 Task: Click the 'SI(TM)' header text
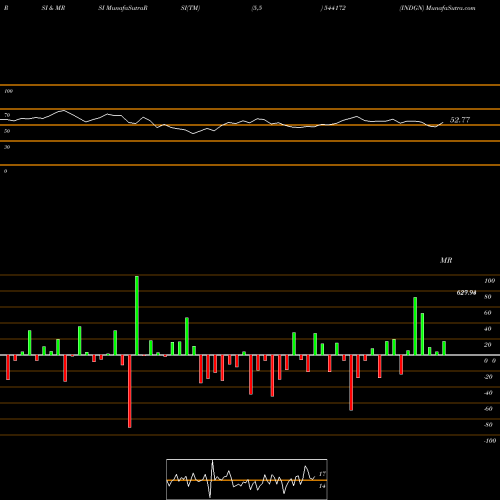[190, 8]
